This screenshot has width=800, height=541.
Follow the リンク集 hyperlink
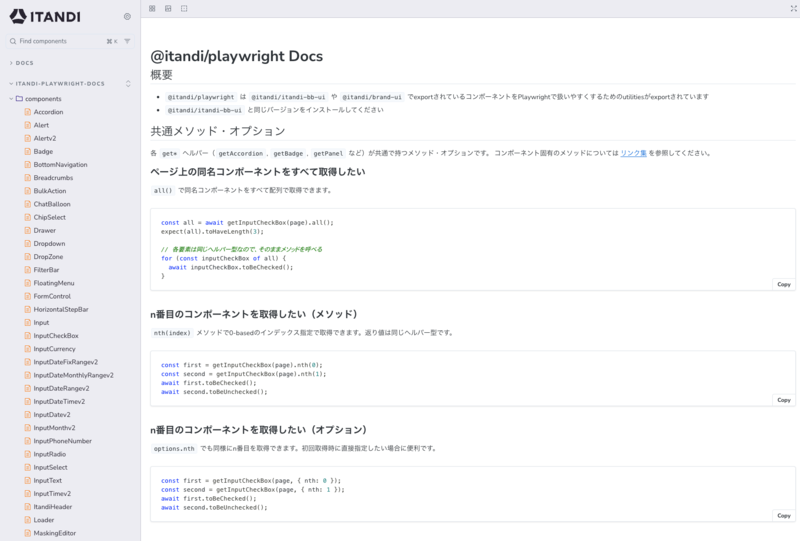[633, 153]
